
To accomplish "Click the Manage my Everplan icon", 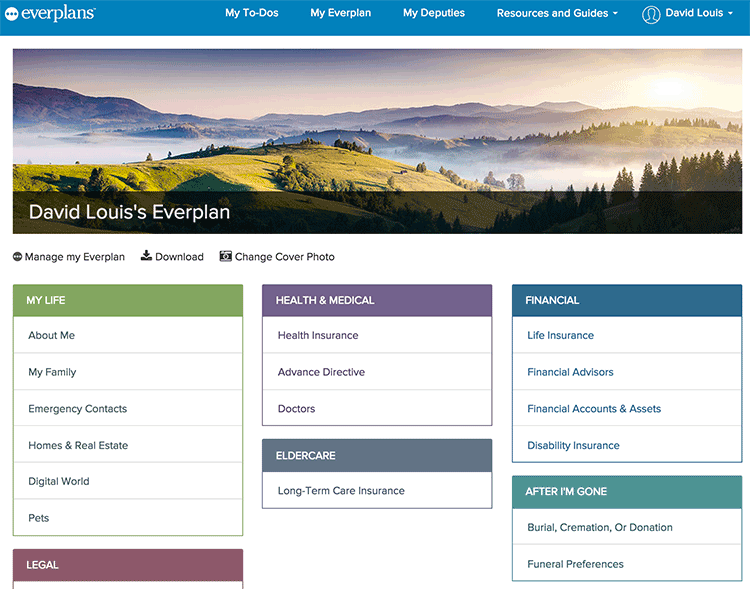I will click(x=17, y=256).
